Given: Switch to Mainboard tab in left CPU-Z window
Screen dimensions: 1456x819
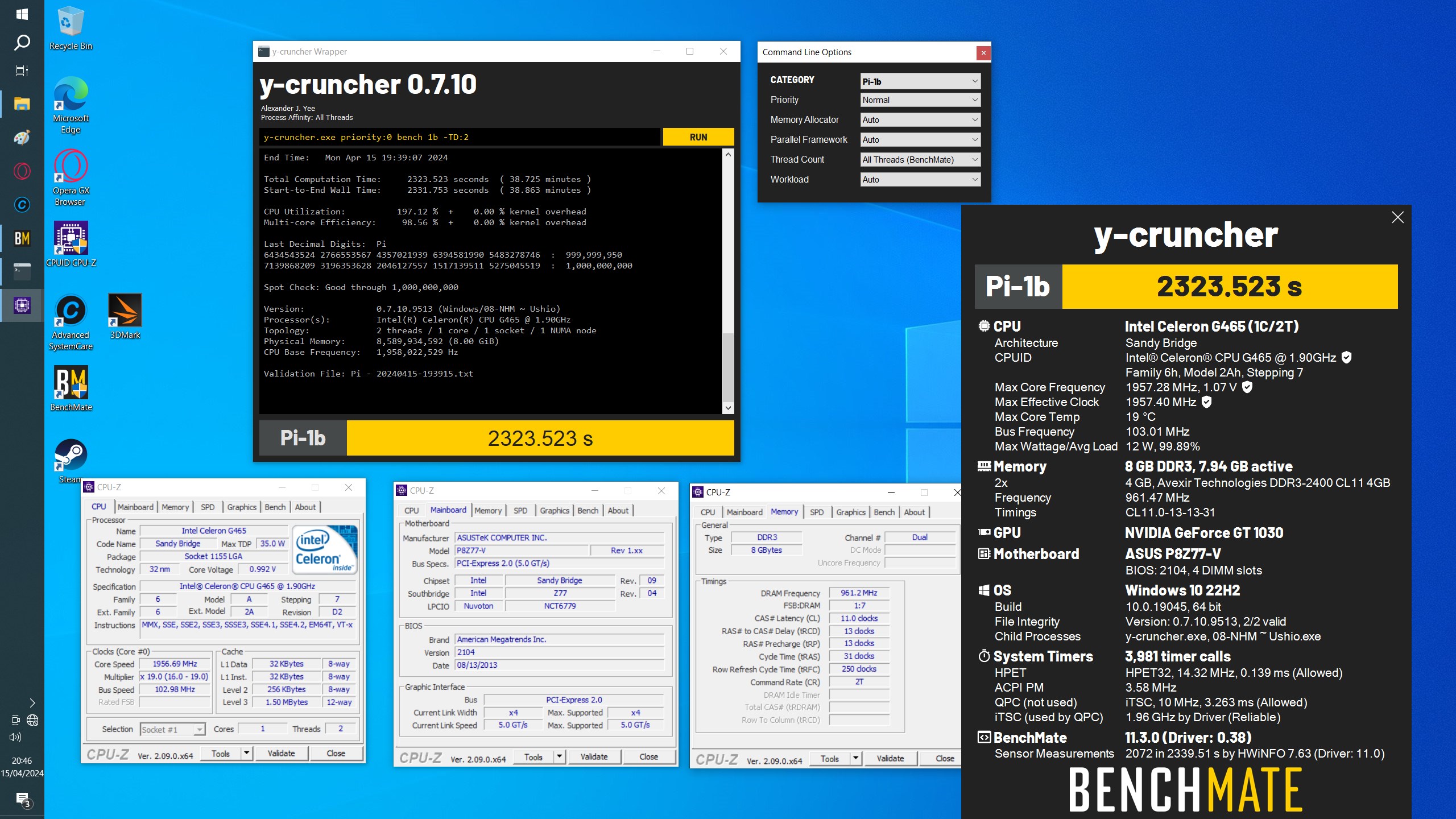Looking at the screenshot, I should [x=135, y=507].
